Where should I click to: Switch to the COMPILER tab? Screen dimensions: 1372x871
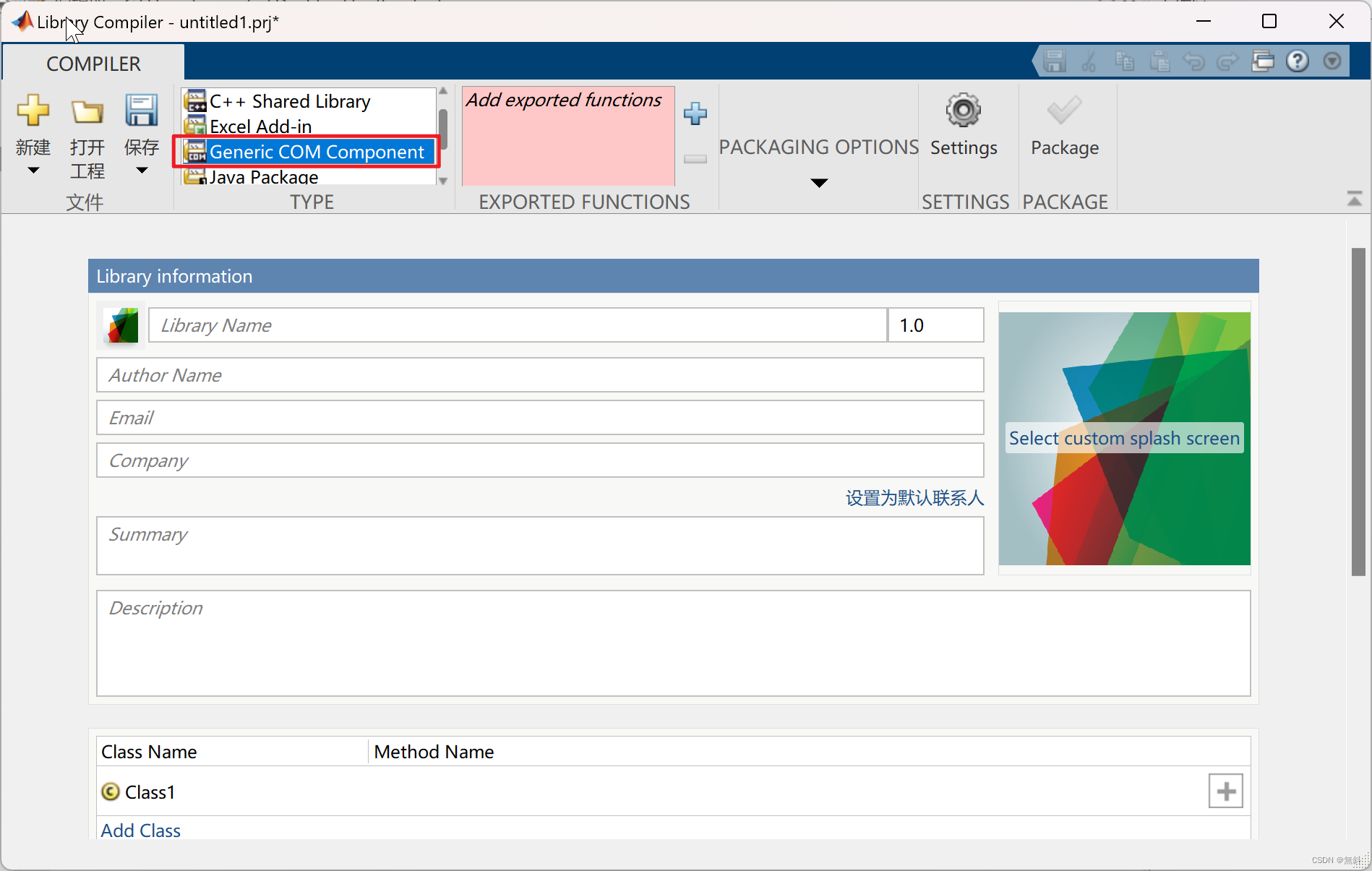[93, 64]
